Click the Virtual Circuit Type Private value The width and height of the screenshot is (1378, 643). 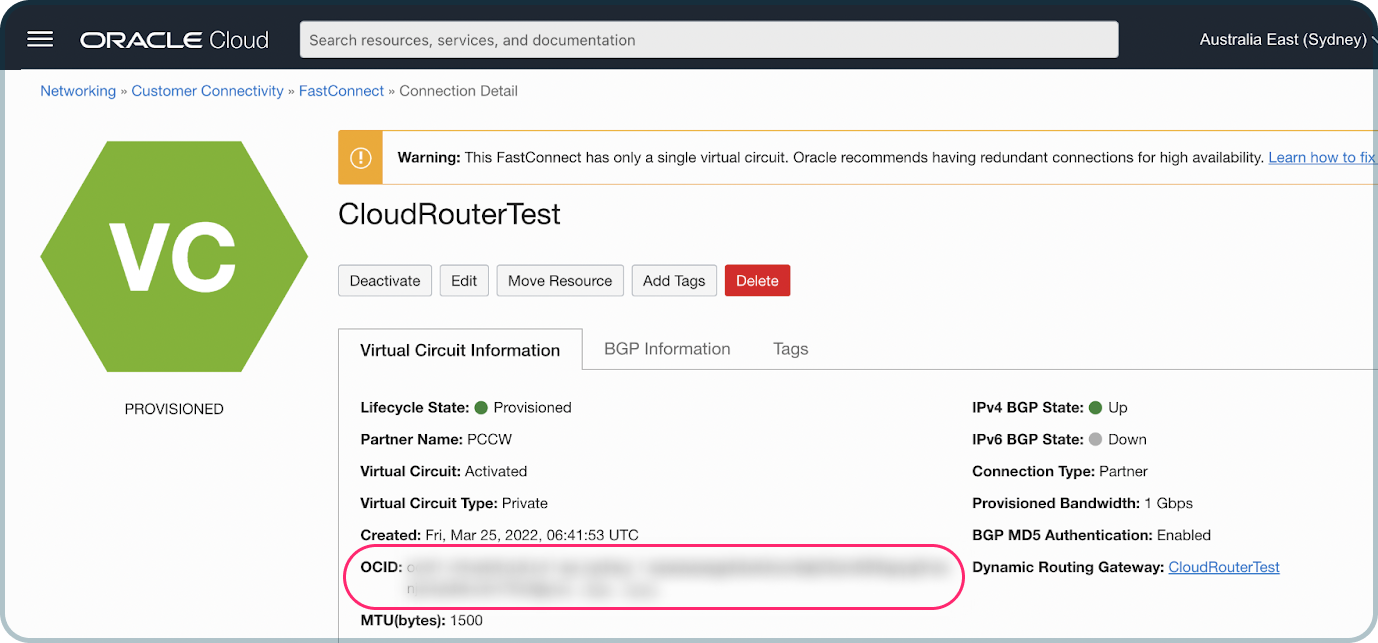(524, 504)
